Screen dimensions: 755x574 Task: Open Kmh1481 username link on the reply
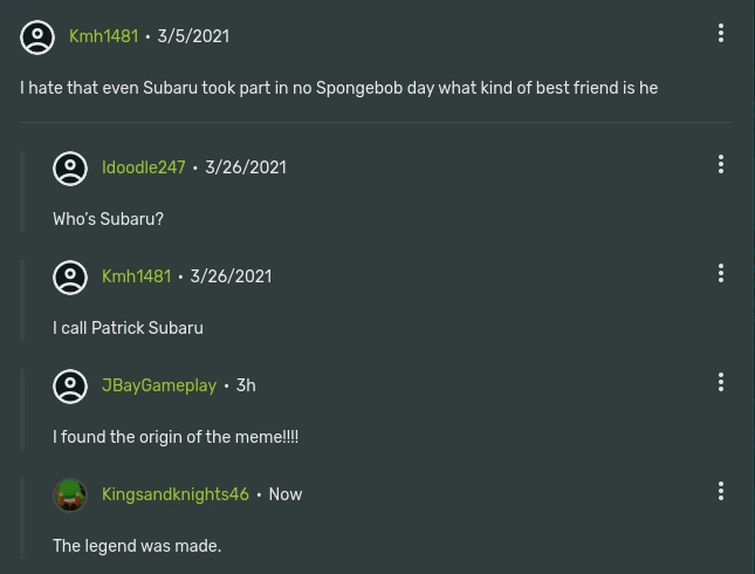point(136,277)
